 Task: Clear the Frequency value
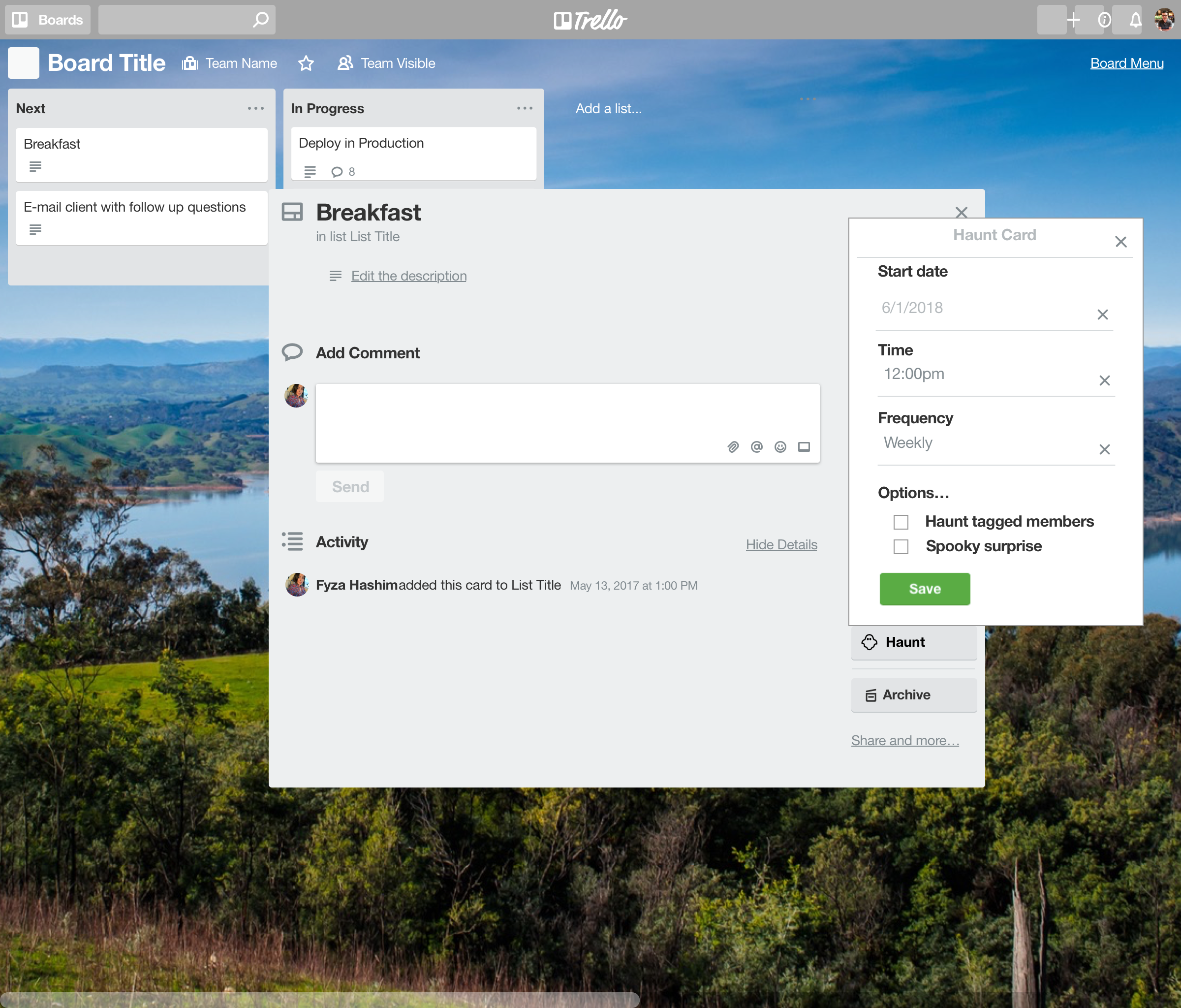1104,449
